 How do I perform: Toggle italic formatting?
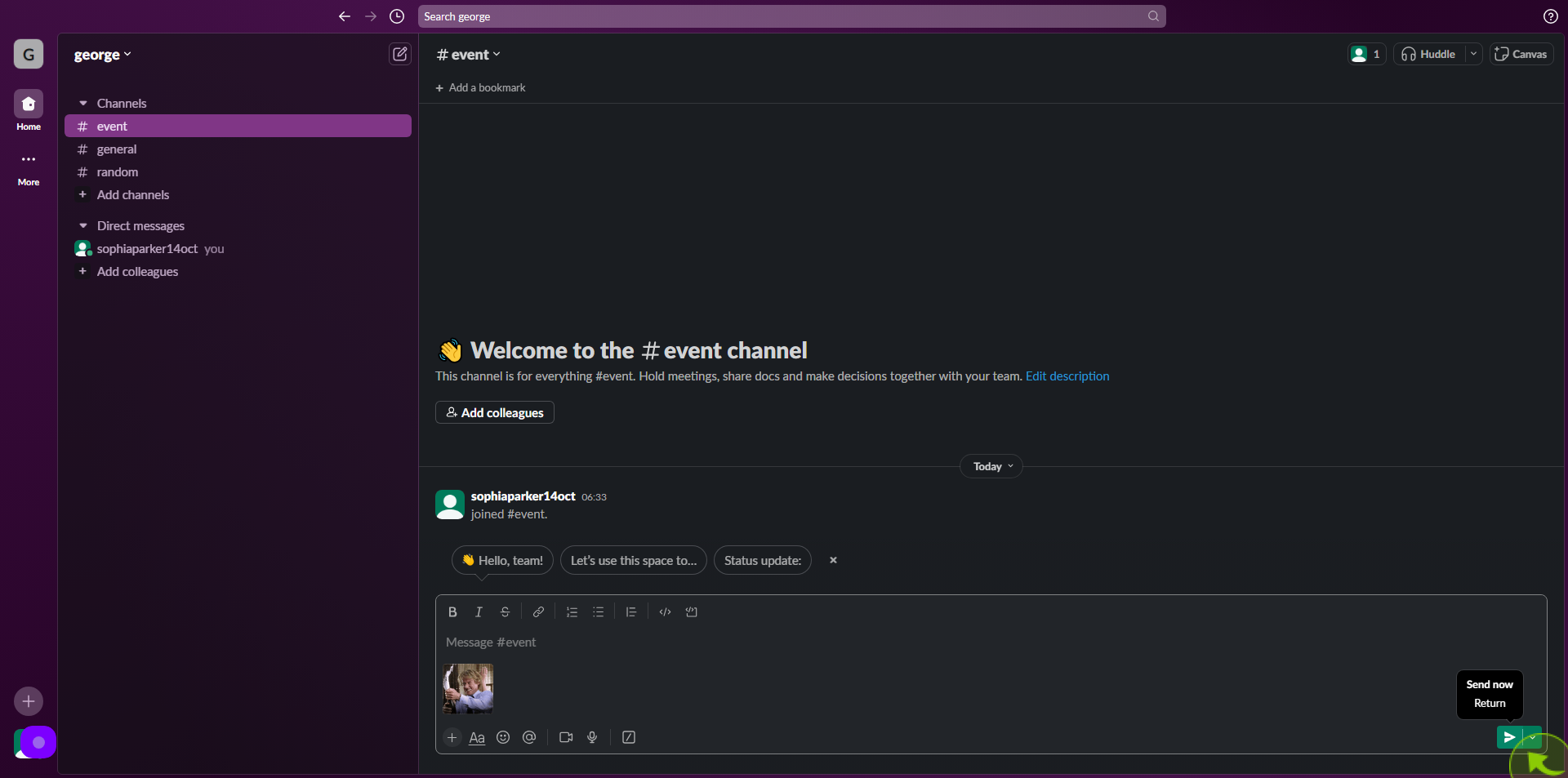click(479, 612)
